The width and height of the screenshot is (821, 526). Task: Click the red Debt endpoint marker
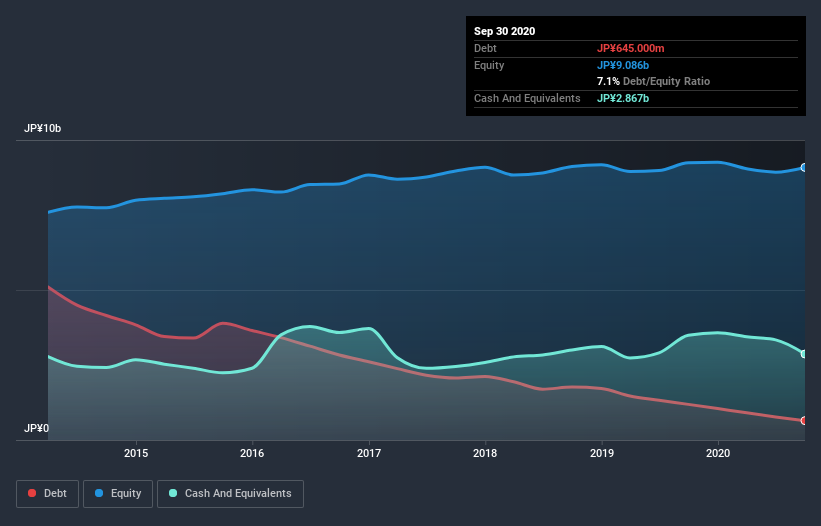click(804, 420)
